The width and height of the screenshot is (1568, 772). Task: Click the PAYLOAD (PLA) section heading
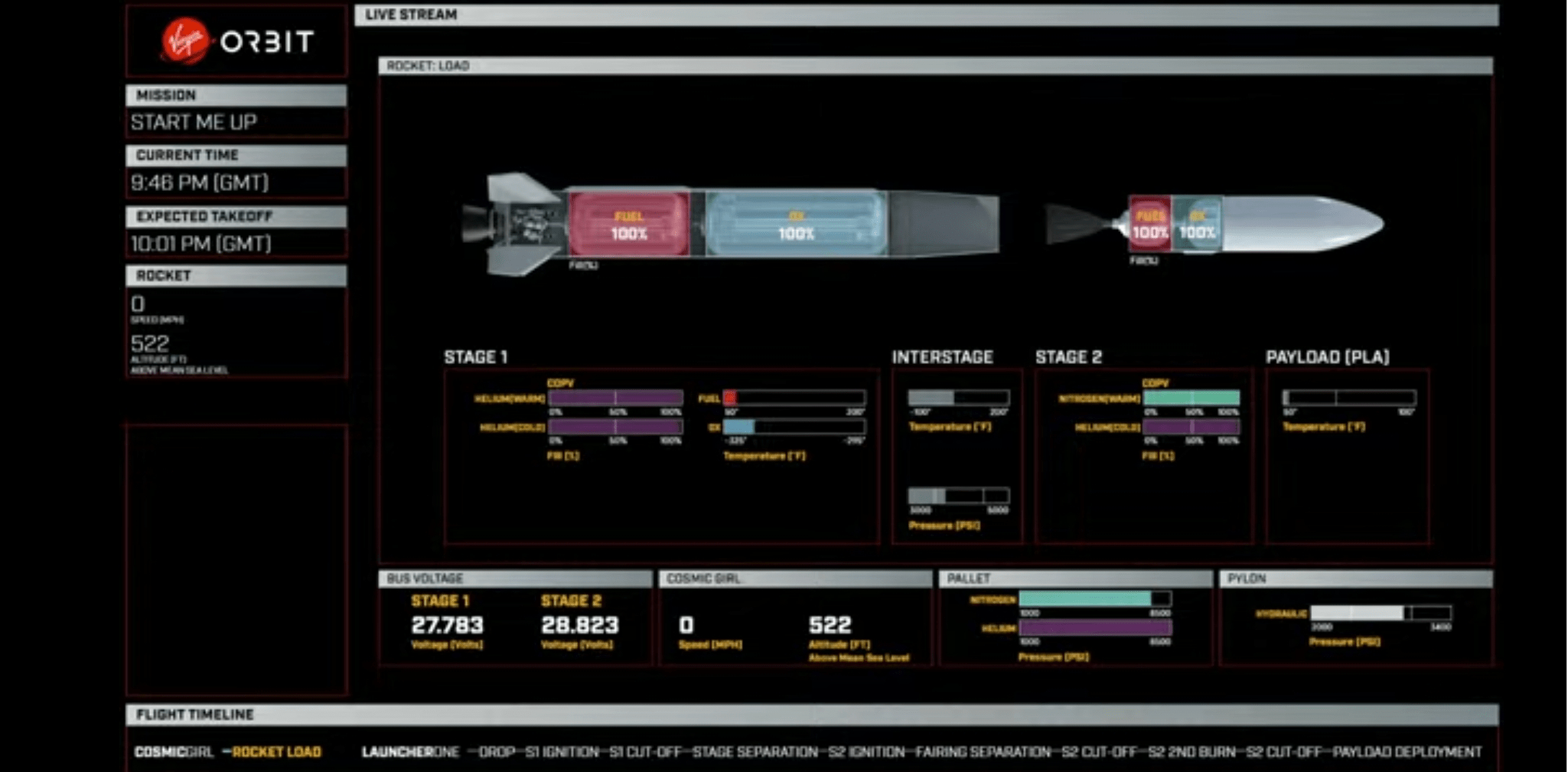click(x=1328, y=357)
